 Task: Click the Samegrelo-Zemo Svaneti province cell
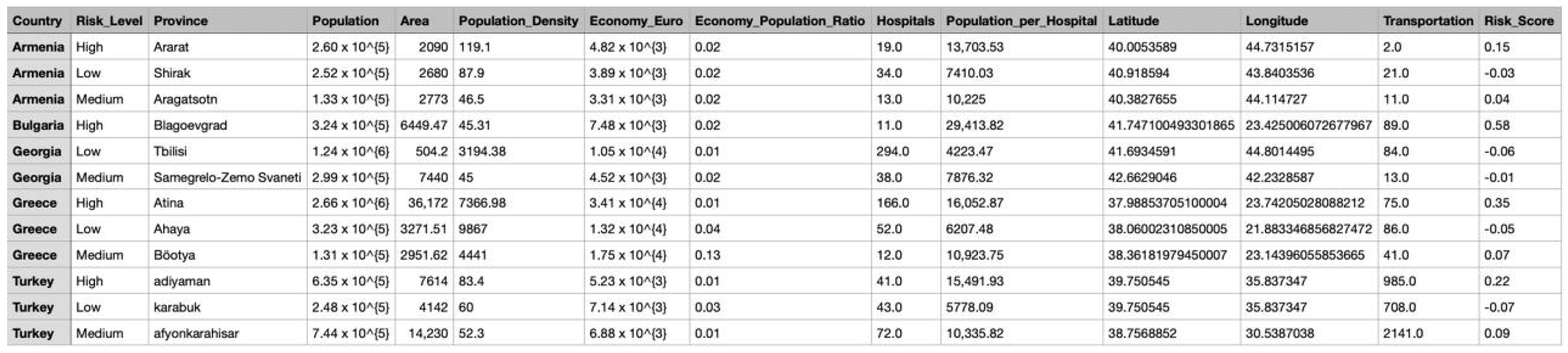(227, 178)
